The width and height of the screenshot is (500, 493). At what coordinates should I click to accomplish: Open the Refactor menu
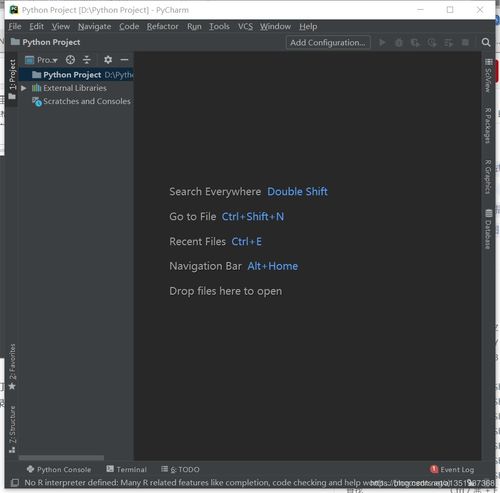pos(163,26)
